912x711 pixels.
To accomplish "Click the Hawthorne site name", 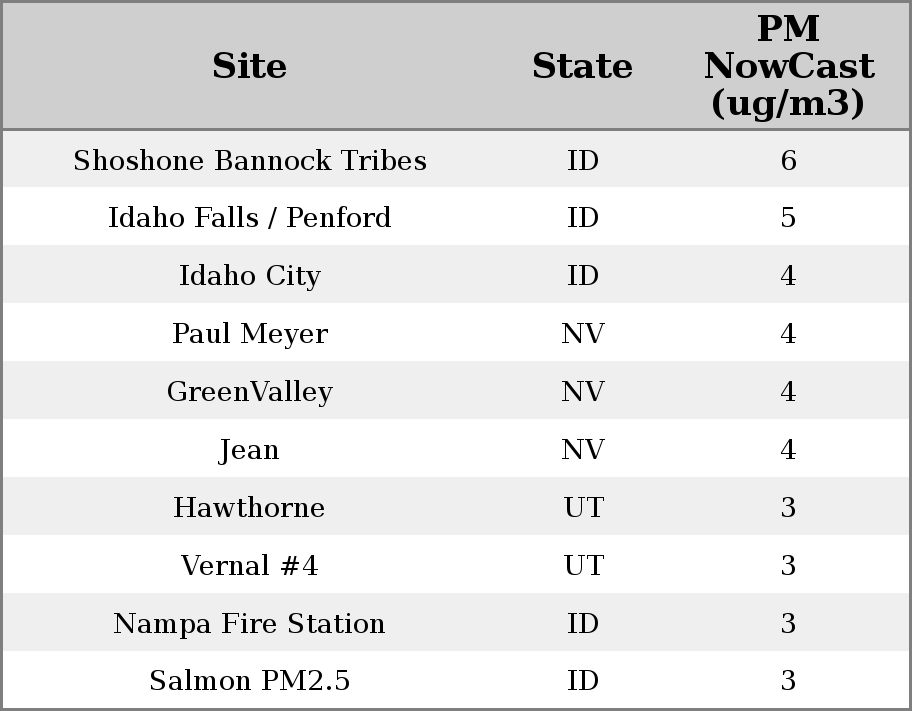I will coord(250,508).
